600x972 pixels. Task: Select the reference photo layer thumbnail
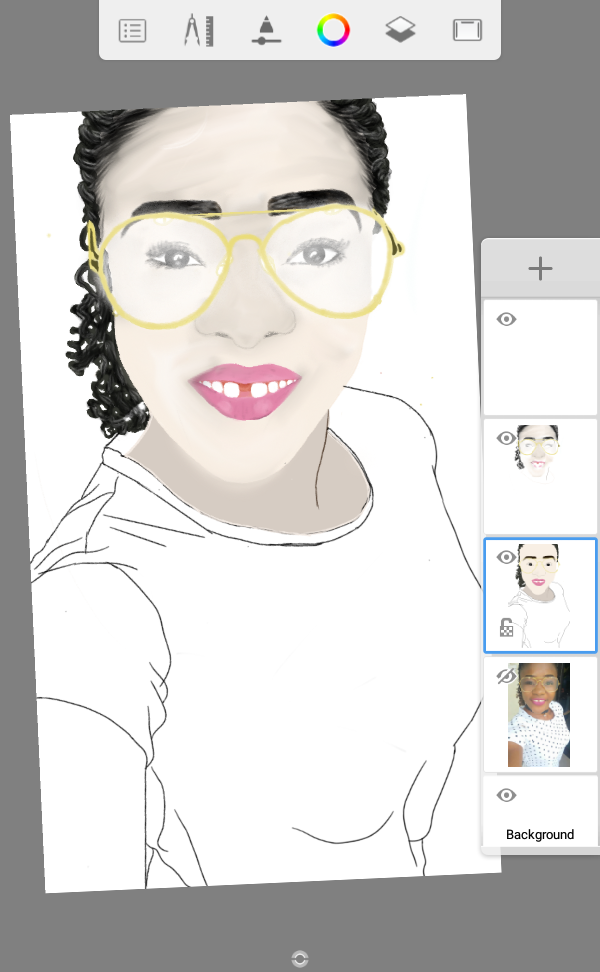tap(540, 714)
